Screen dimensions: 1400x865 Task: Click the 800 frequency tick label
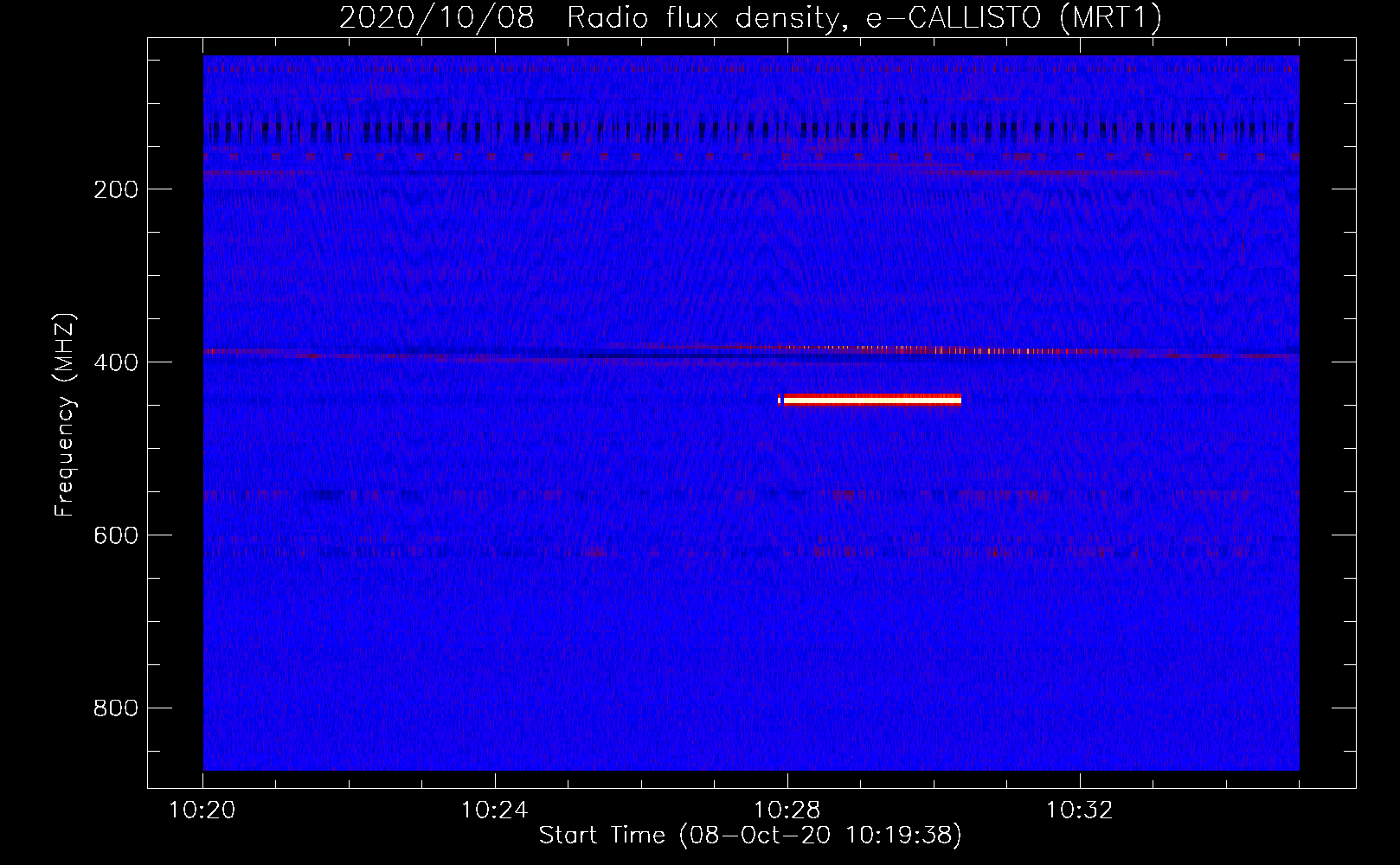pos(116,708)
